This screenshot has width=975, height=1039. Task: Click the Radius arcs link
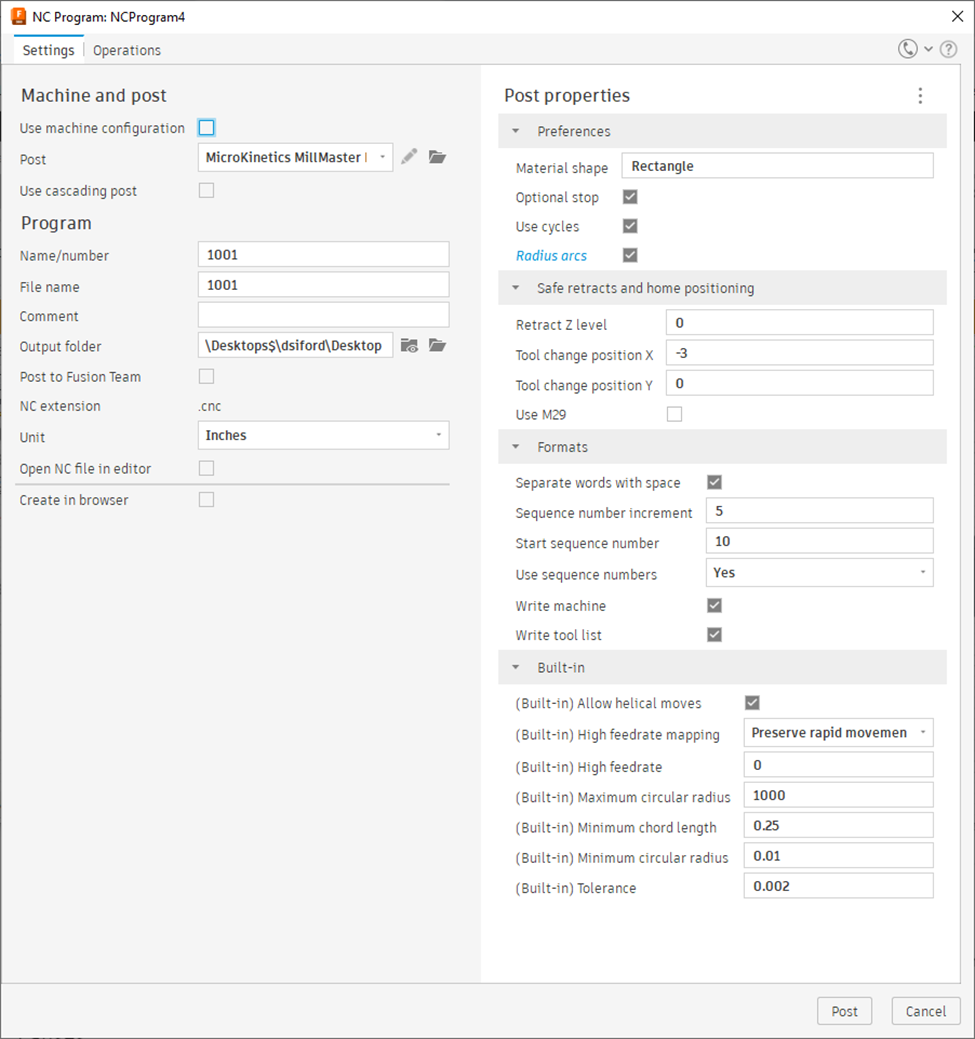(x=551, y=255)
